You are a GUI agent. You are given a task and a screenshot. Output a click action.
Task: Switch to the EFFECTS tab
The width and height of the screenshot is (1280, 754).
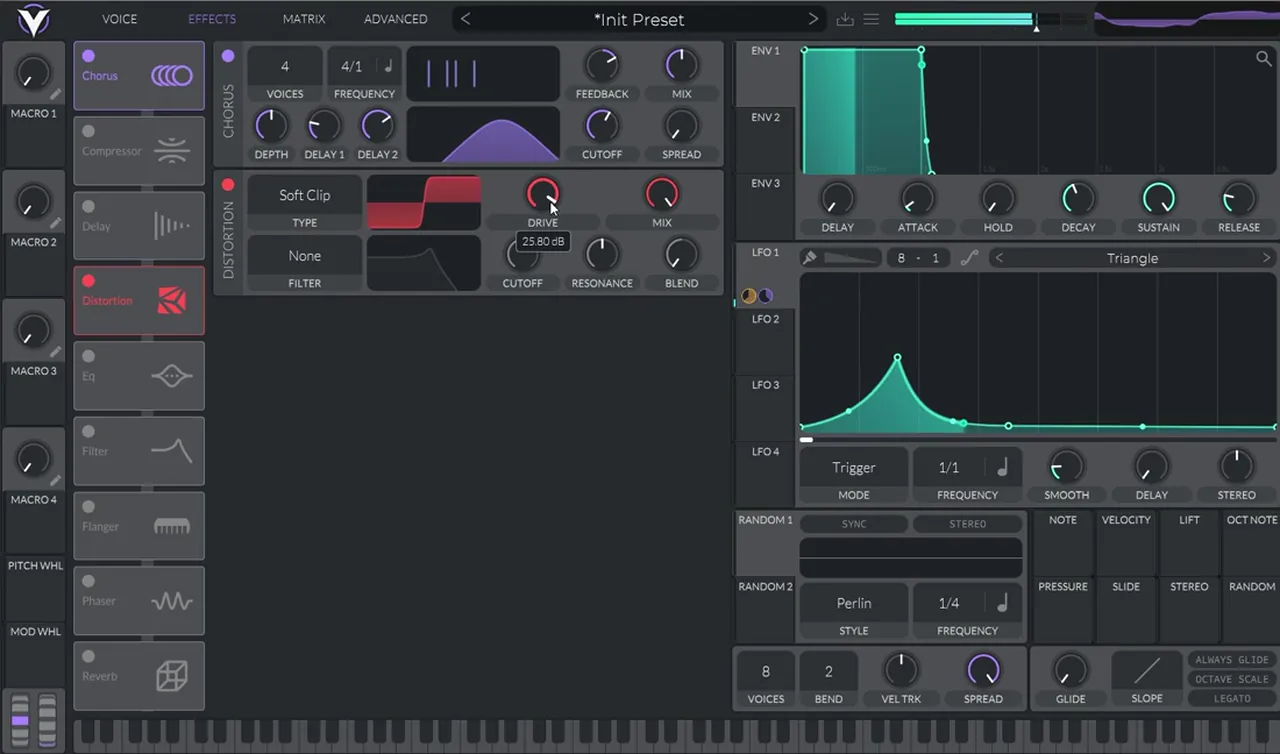tap(212, 19)
